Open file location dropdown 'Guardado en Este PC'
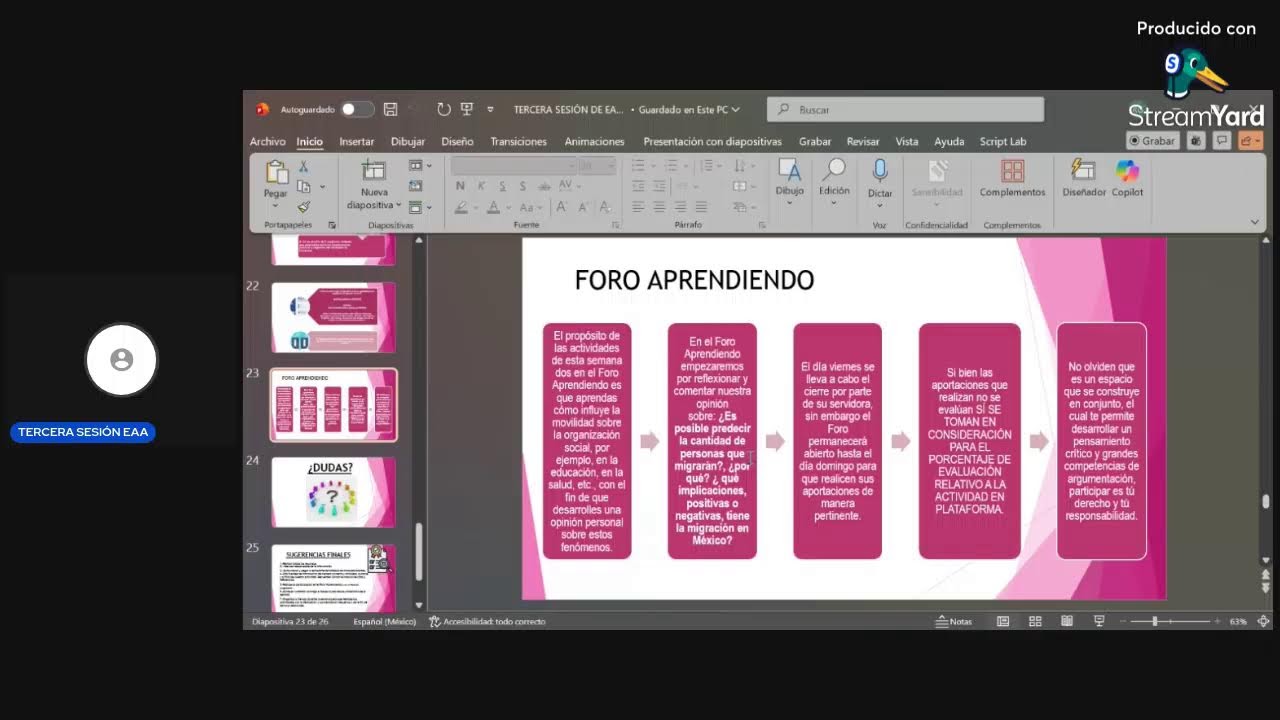Screen dimensions: 1280x720 (x=689, y=110)
